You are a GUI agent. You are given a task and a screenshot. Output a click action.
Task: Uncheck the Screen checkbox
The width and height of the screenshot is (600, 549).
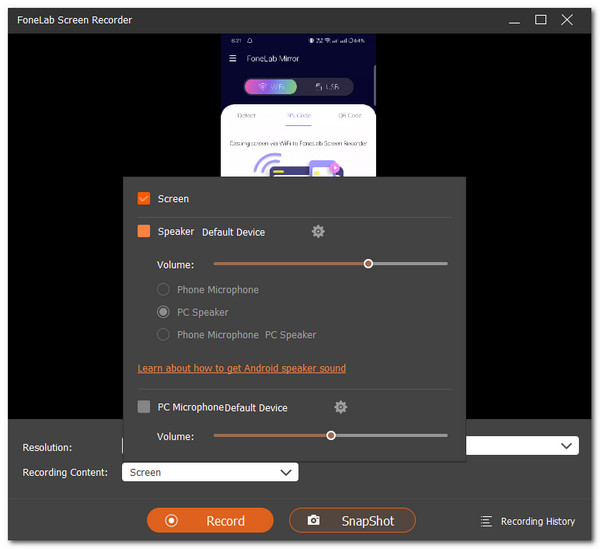144,199
